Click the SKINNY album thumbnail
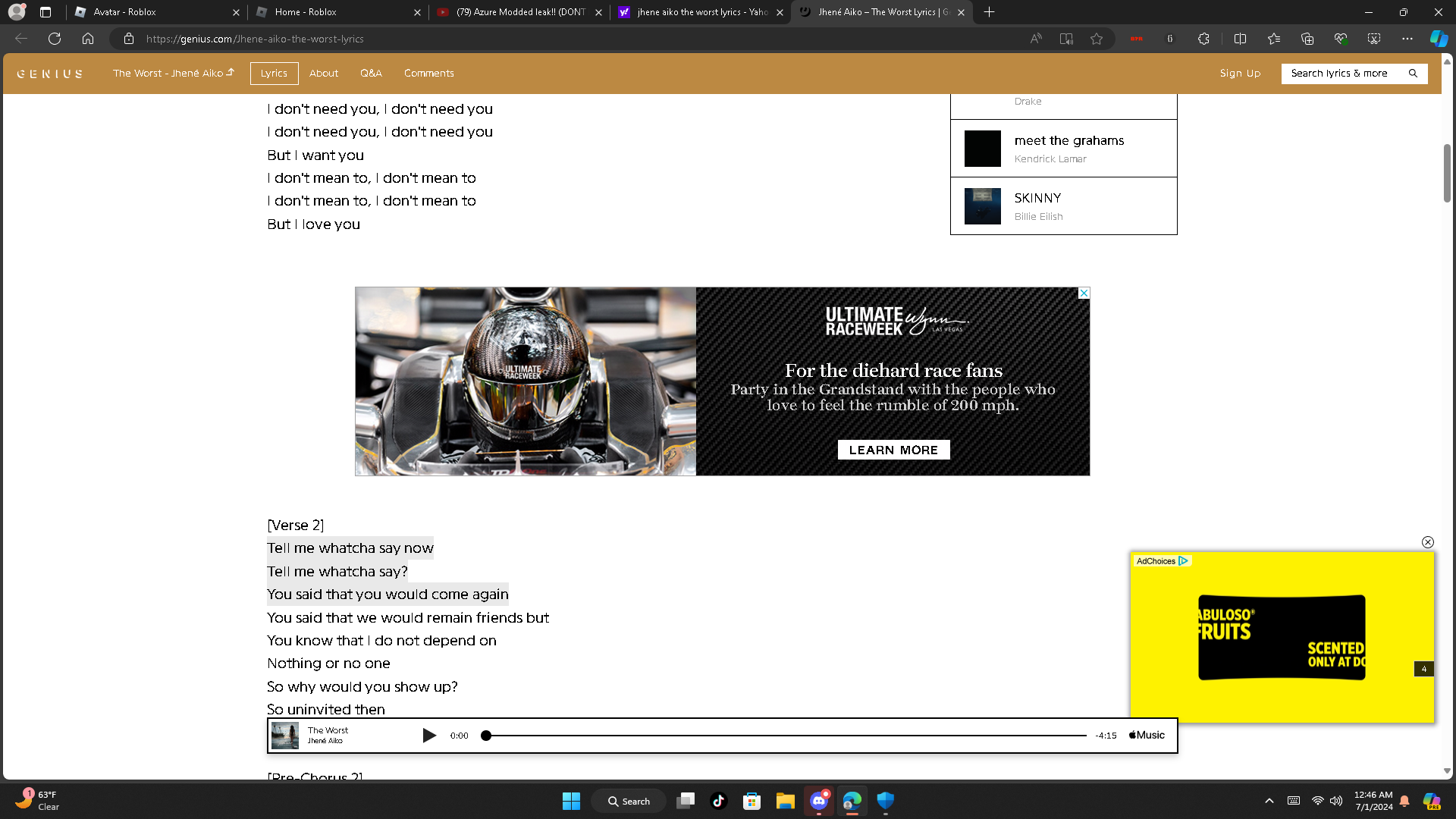 [983, 206]
